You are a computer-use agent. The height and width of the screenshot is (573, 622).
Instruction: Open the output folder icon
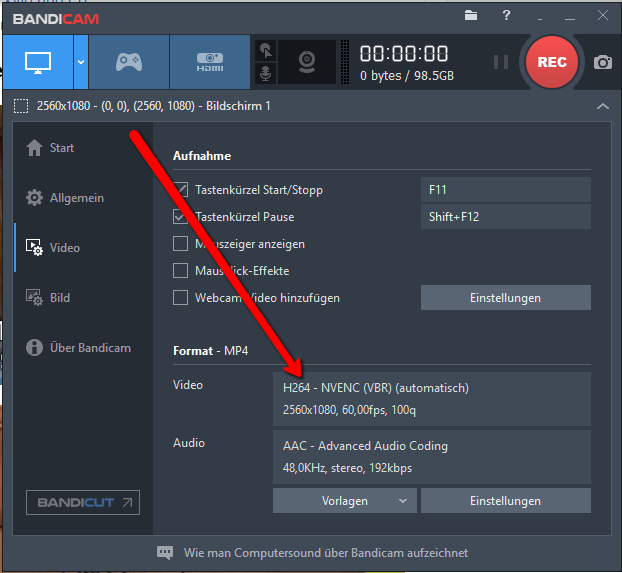click(472, 15)
